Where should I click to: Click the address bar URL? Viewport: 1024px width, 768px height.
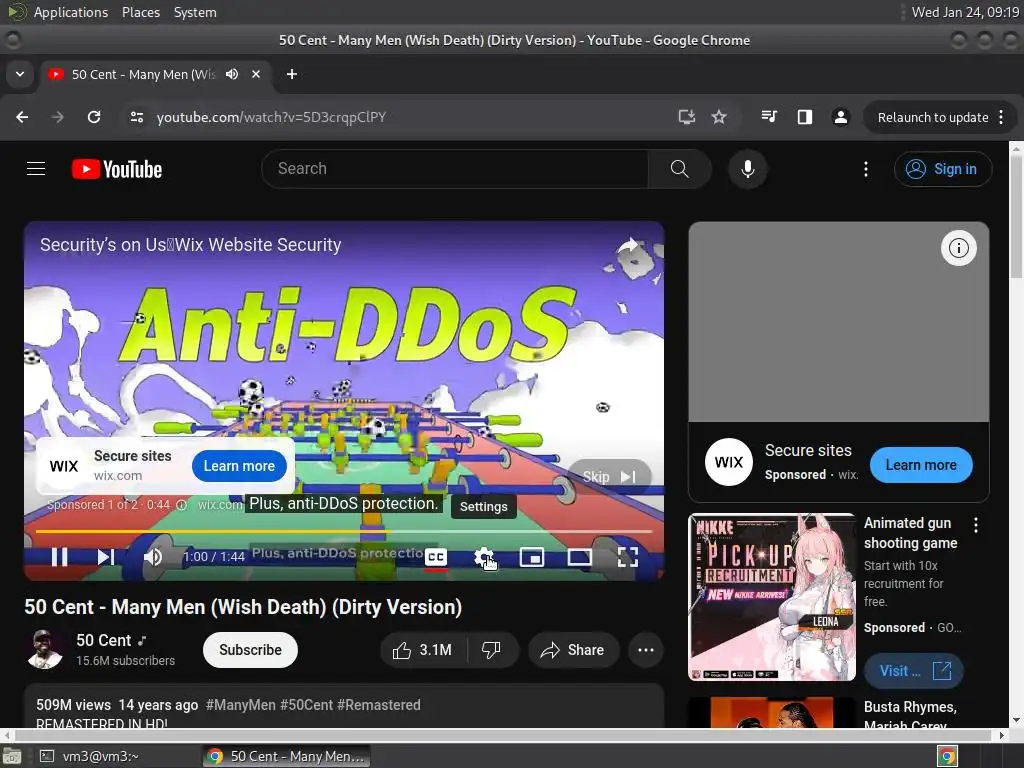(271, 117)
